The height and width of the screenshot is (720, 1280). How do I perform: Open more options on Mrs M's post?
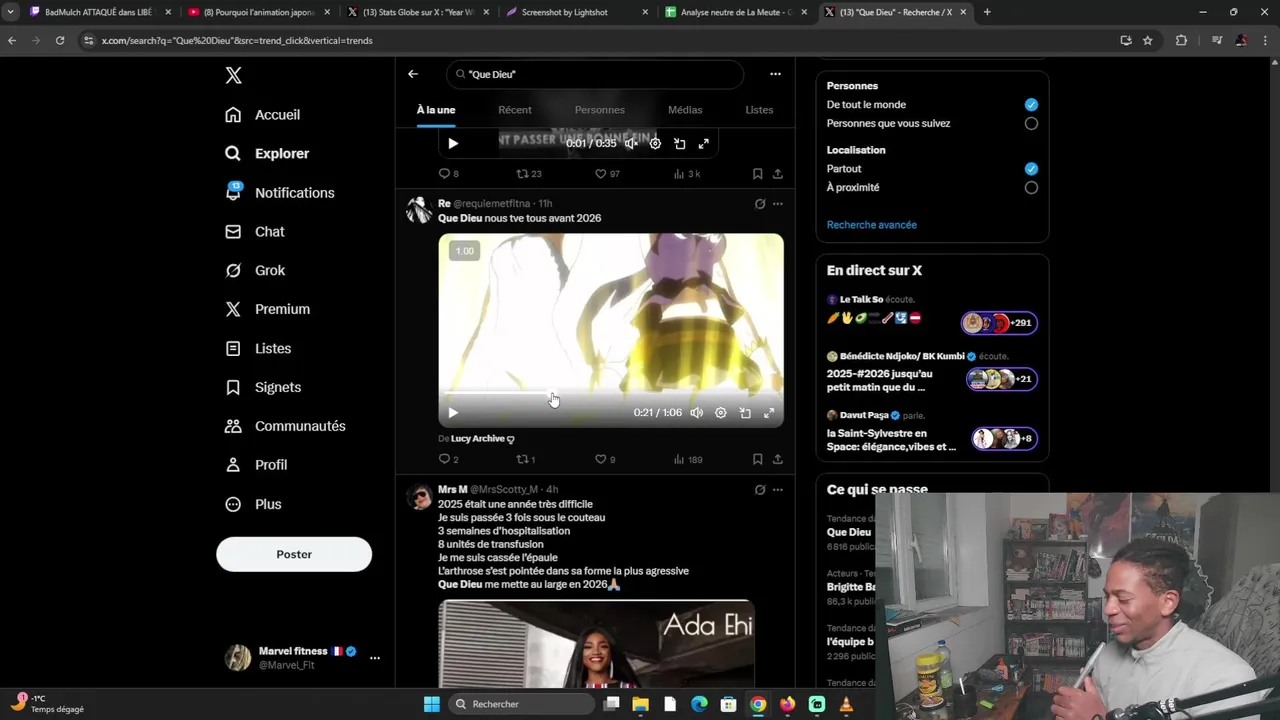(778, 490)
